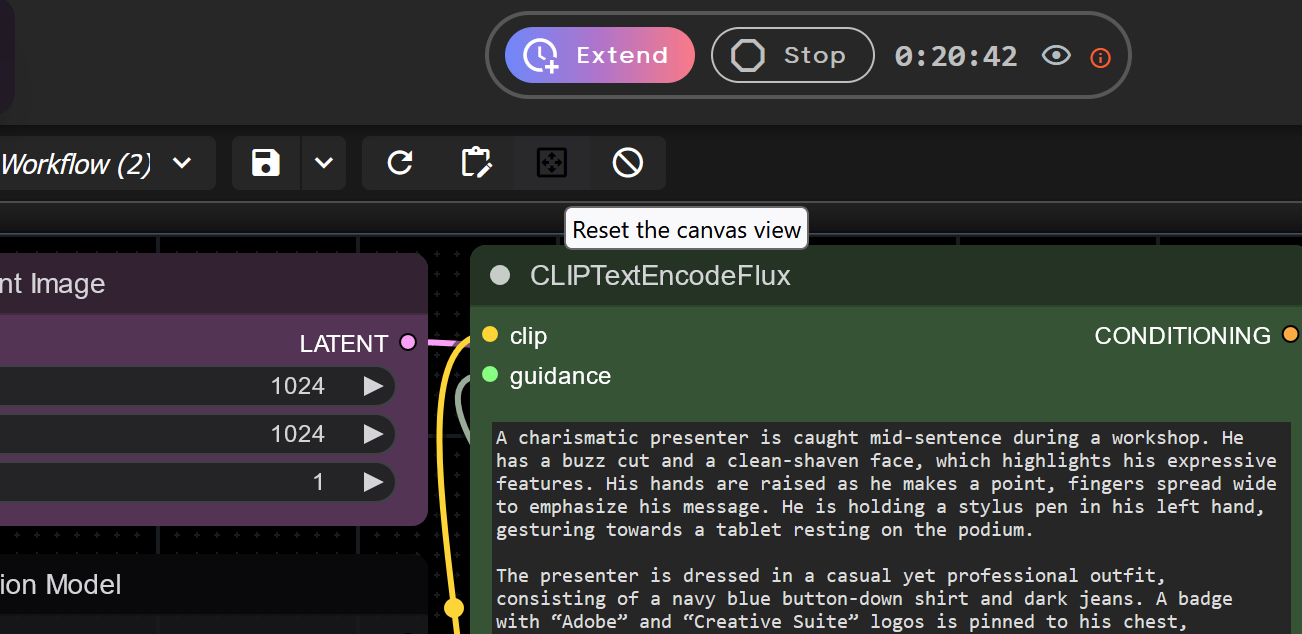Click the pink LATENT output socket
Image resolution: width=1302 pixels, height=634 pixels.
[x=407, y=343]
